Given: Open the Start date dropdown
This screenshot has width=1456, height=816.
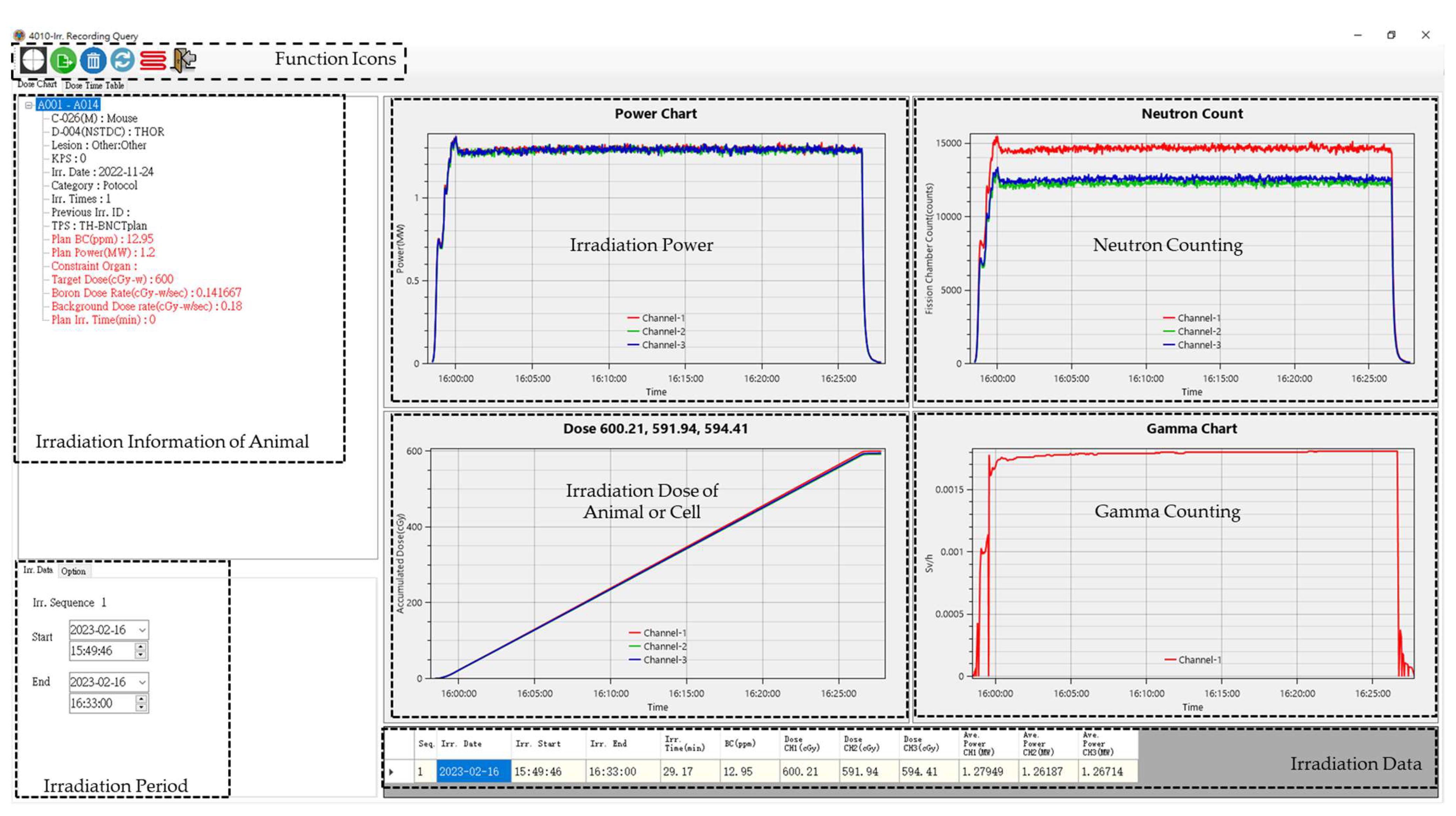Looking at the screenshot, I should (142, 630).
